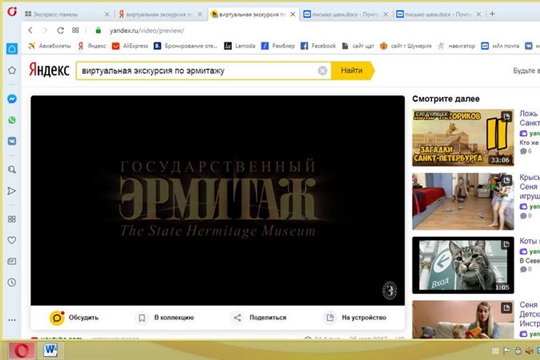Viewport: 540px width, 360px height.
Task: Close the Экспресс-панель tab
Action: point(107,14)
